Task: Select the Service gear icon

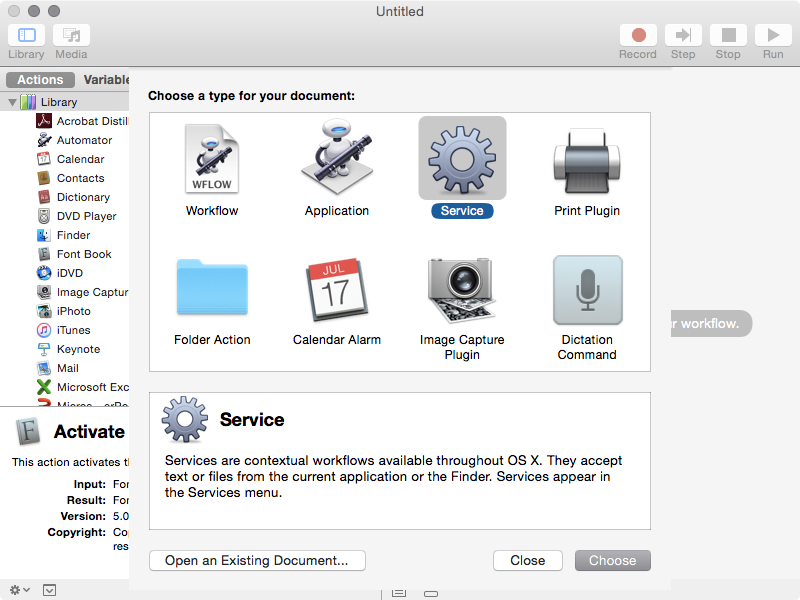Action: coord(462,158)
